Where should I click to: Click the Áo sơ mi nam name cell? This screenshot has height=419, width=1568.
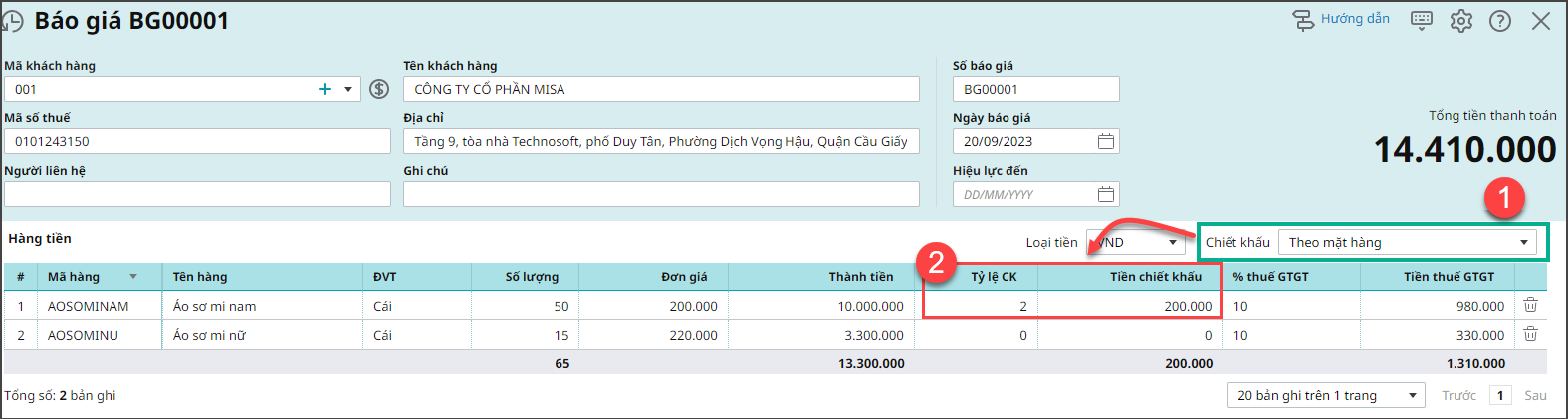[263, 306]
